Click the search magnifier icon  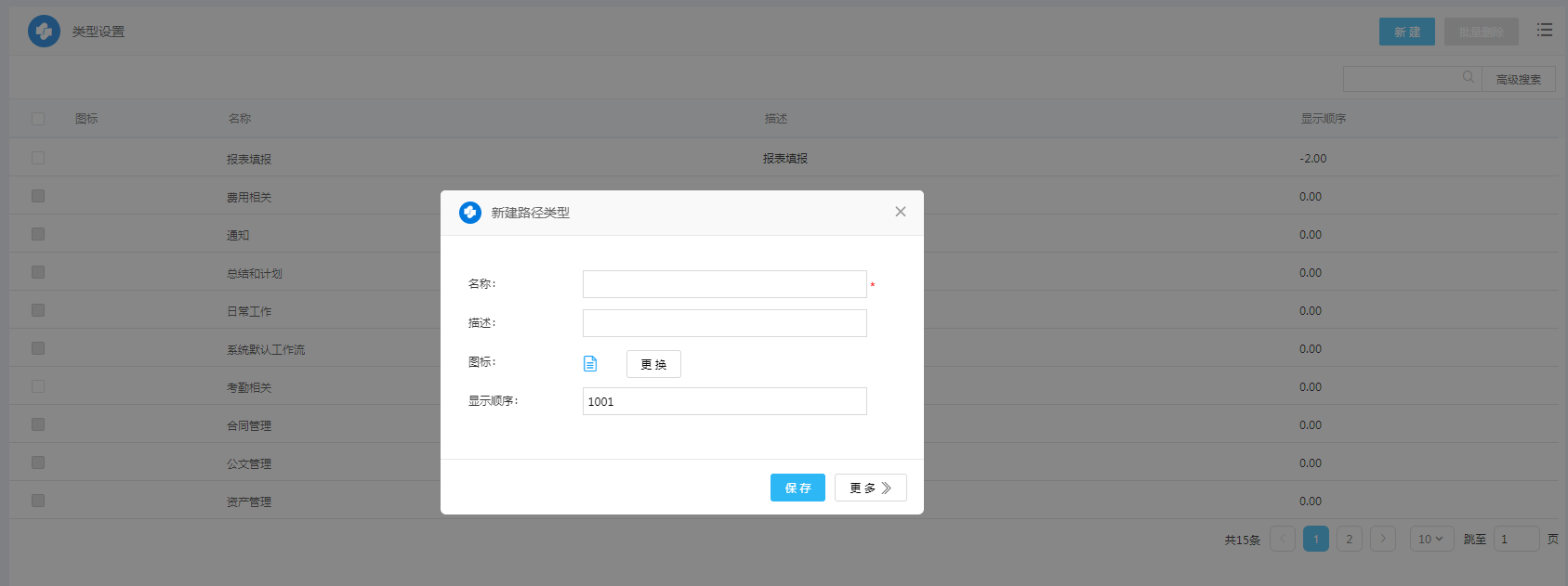coord(1468,78)
